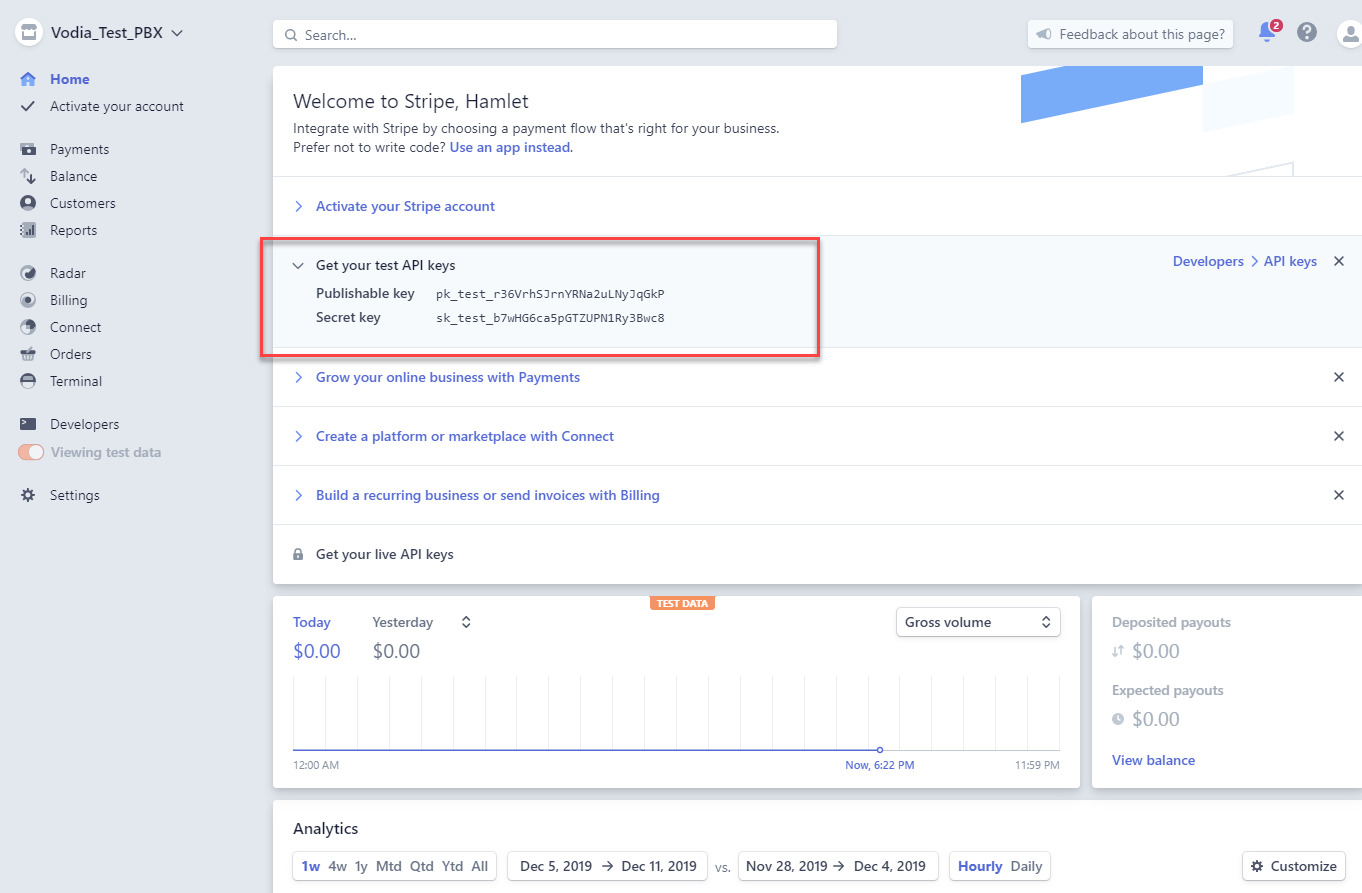Select the 4w analytics range
Image resolution: width=1362 pixels, height=893 pixels.
click(338, 866)
